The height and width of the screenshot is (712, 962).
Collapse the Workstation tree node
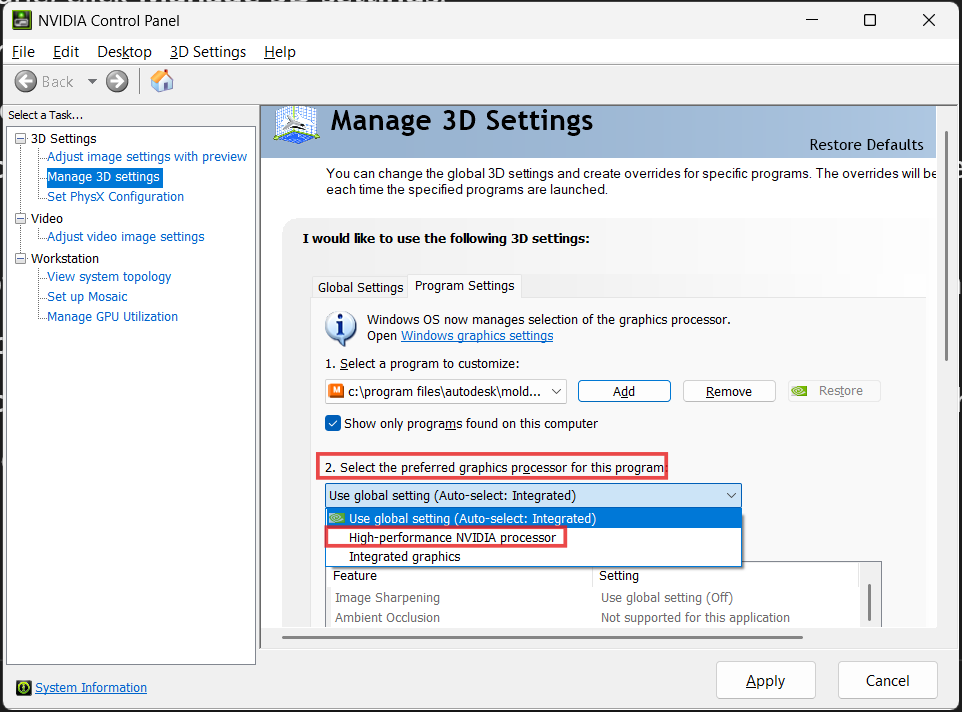click(21, 258)
